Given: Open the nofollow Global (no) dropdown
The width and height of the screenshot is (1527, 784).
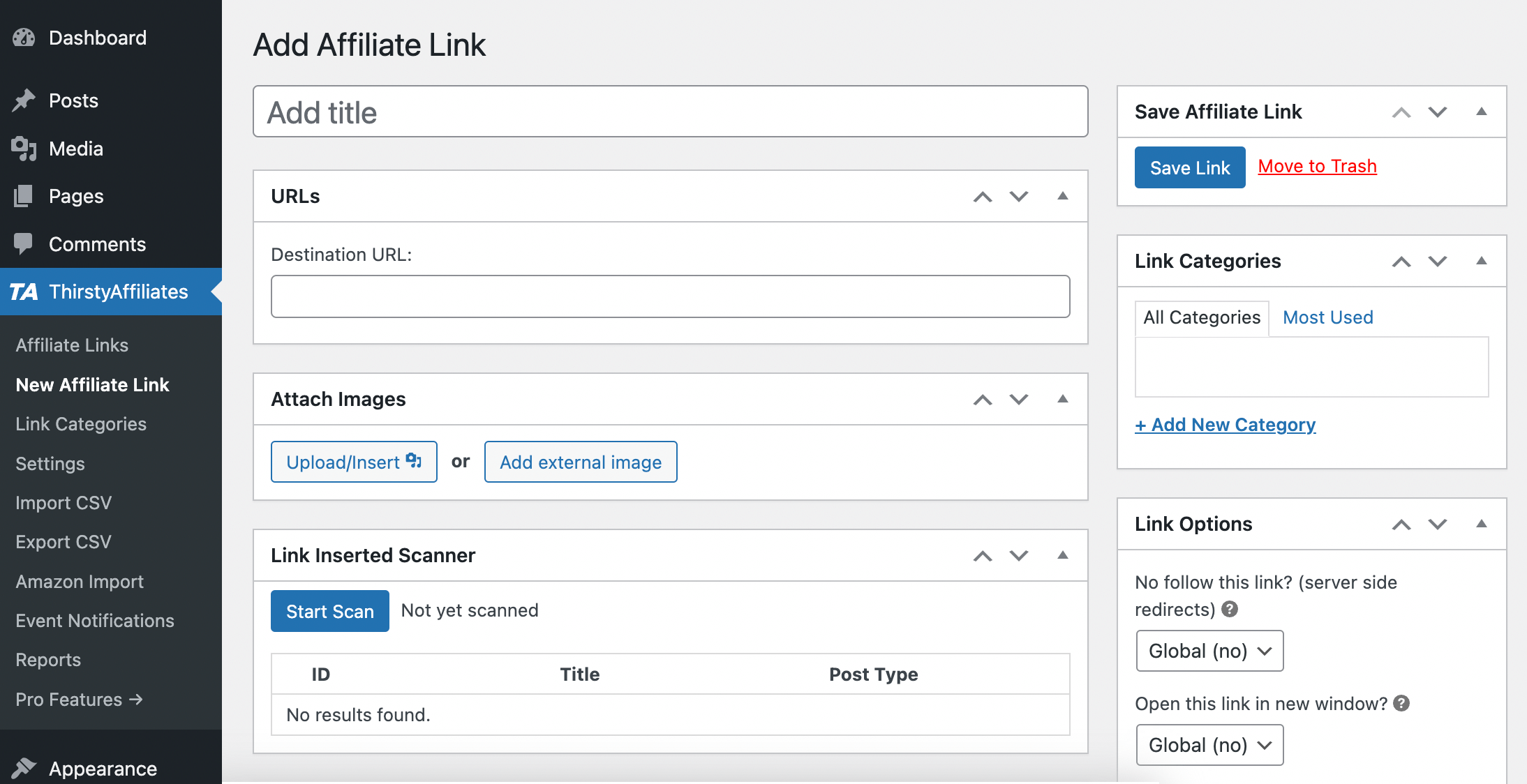Looking at the screenshot, I should pos(1209,650).
